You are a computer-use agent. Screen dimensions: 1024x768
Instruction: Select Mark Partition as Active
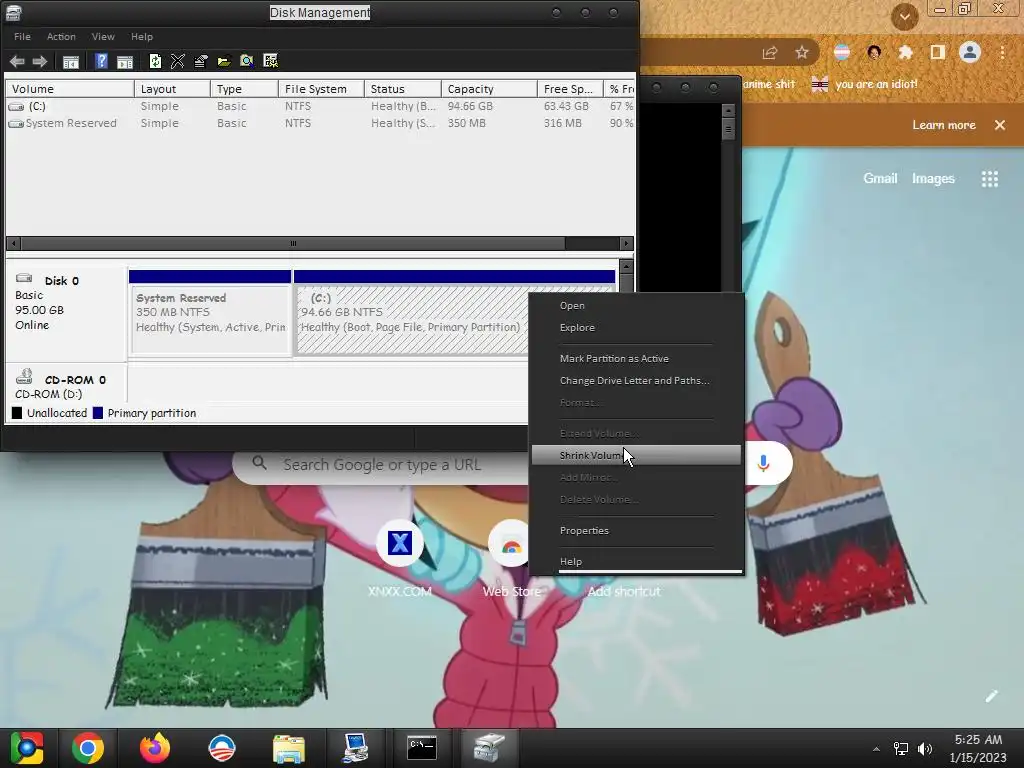(x=636, y=359)
